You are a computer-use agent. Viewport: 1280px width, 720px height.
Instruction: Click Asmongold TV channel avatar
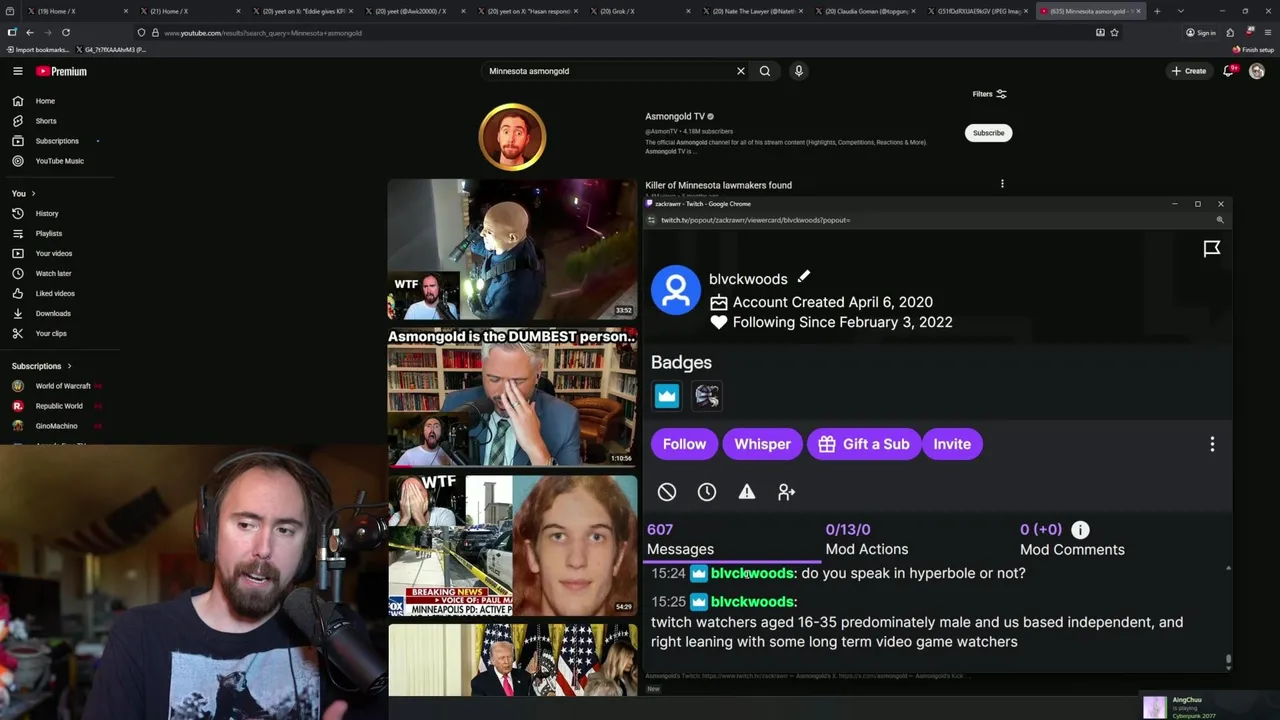pos(512,136)
